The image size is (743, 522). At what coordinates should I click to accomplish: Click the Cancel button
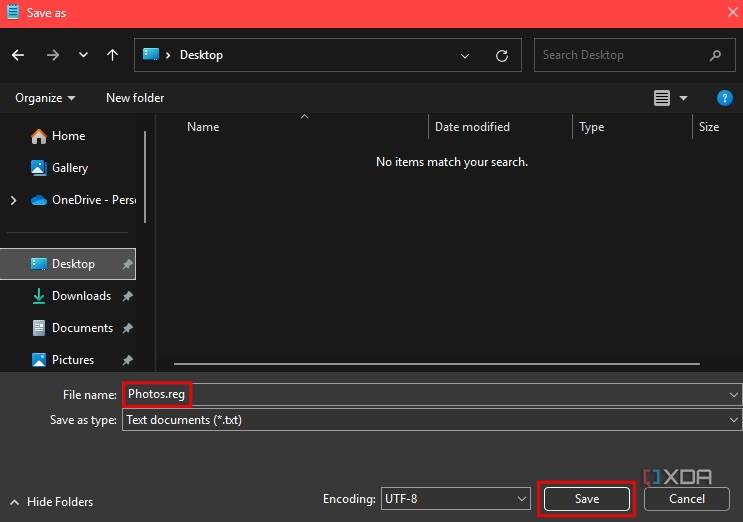tap(687, 499)
